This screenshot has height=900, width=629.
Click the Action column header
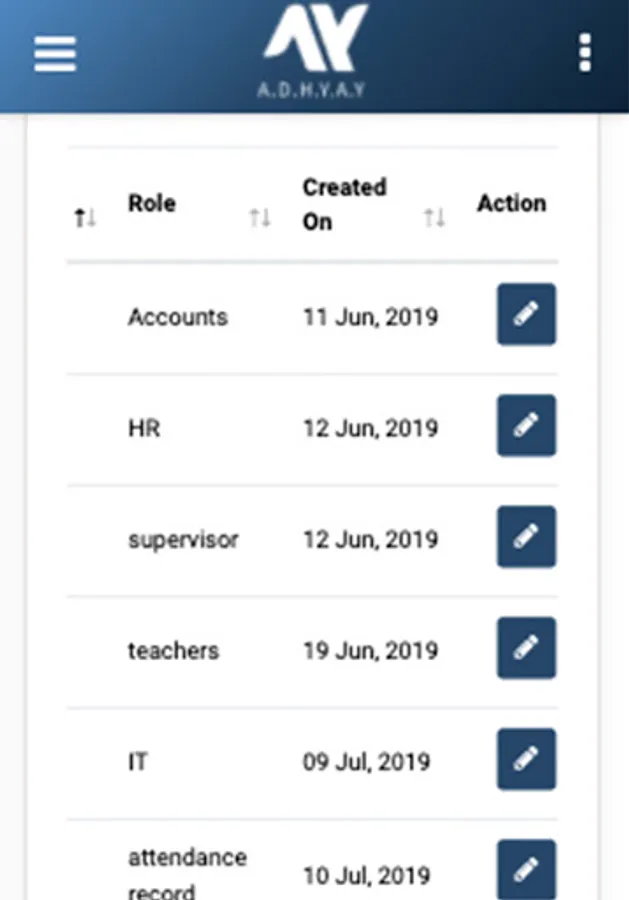[511, 203]
